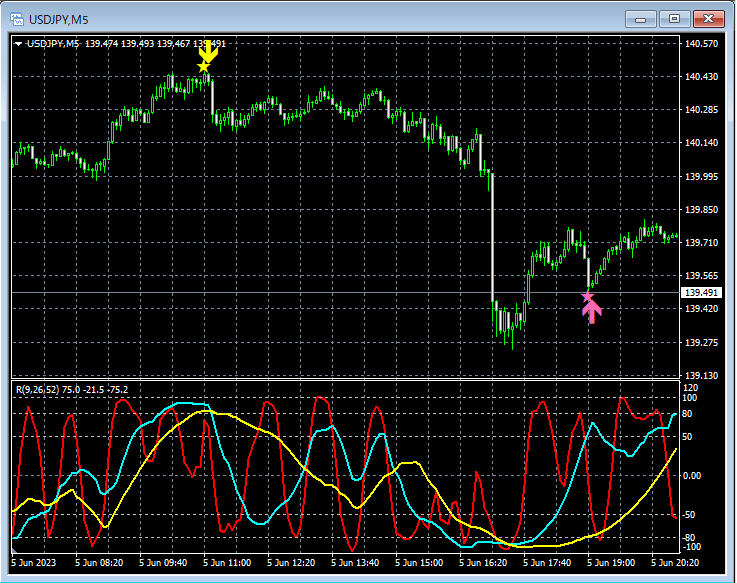The height and width of the screenshot is (583, 737).
Task: Click the USDJPY chart window icon
Action: 17,19
